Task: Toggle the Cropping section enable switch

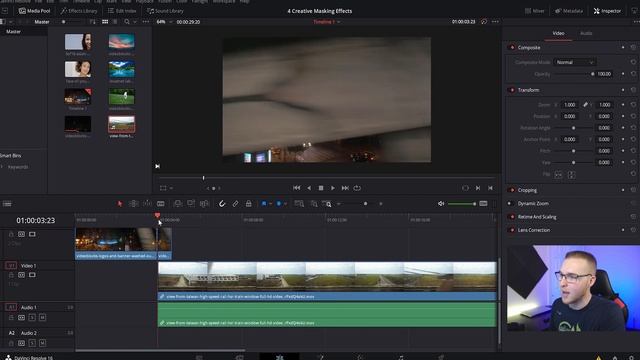Action: pos(512,190)
